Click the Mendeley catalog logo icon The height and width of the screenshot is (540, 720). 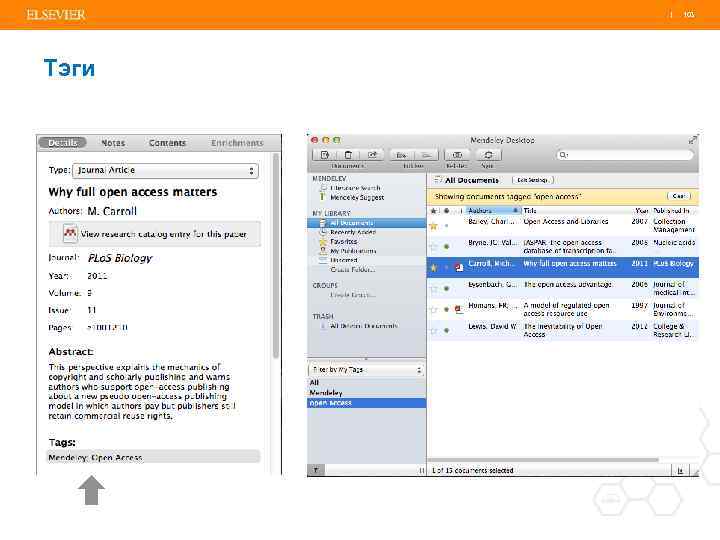[70, 233]
